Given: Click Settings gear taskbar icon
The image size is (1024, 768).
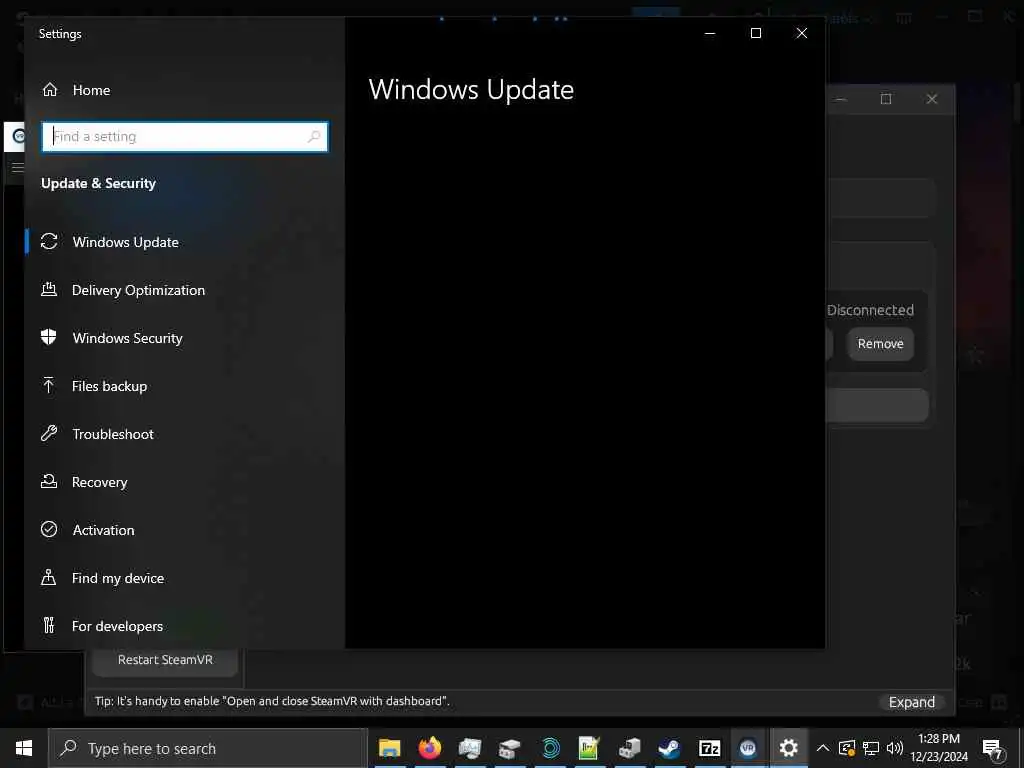Looking at the screenshot, I should pyautogui.click(x=788, y=748).
